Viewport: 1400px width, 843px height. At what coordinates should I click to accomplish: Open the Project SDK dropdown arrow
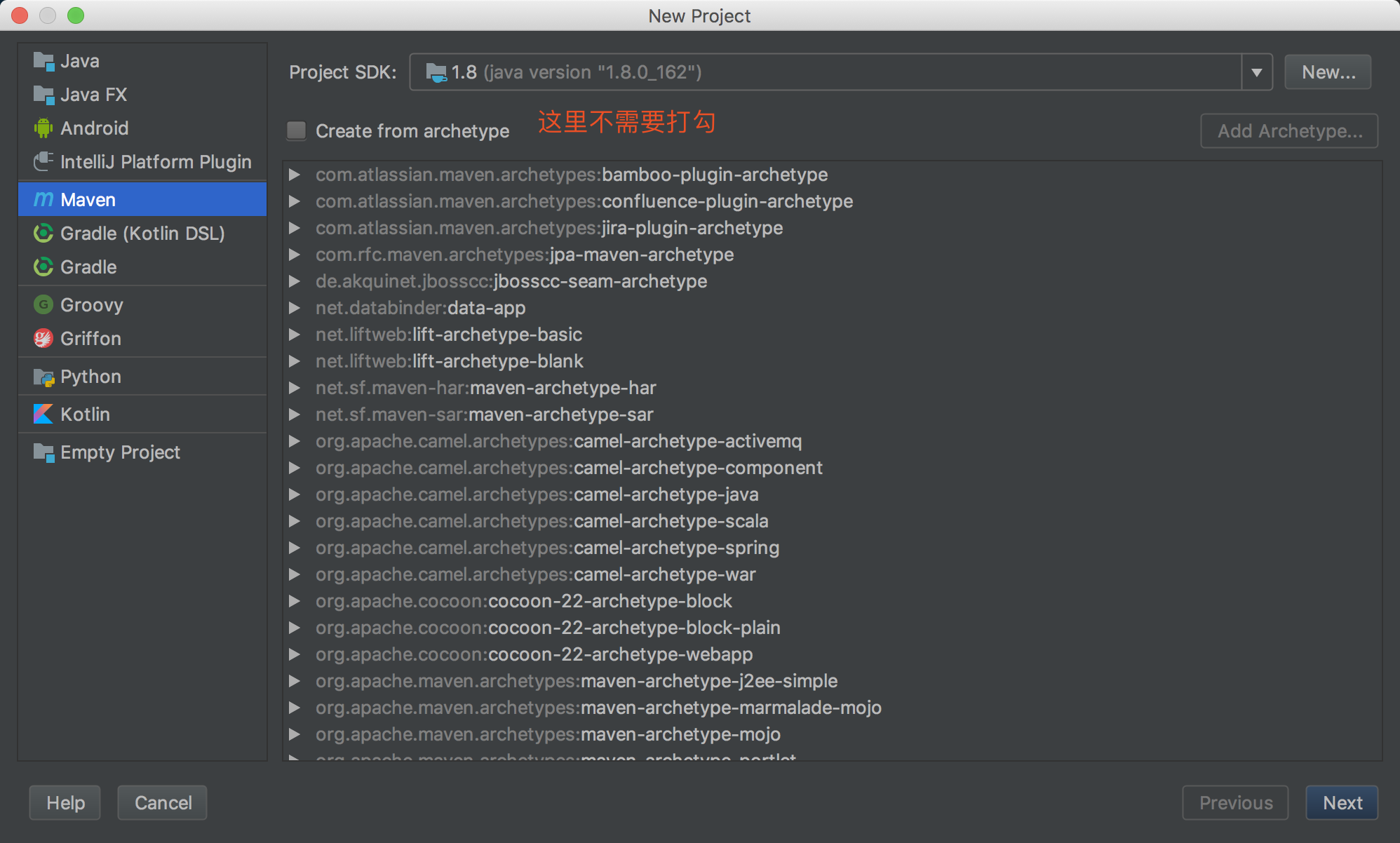[x=1257, y=72]
